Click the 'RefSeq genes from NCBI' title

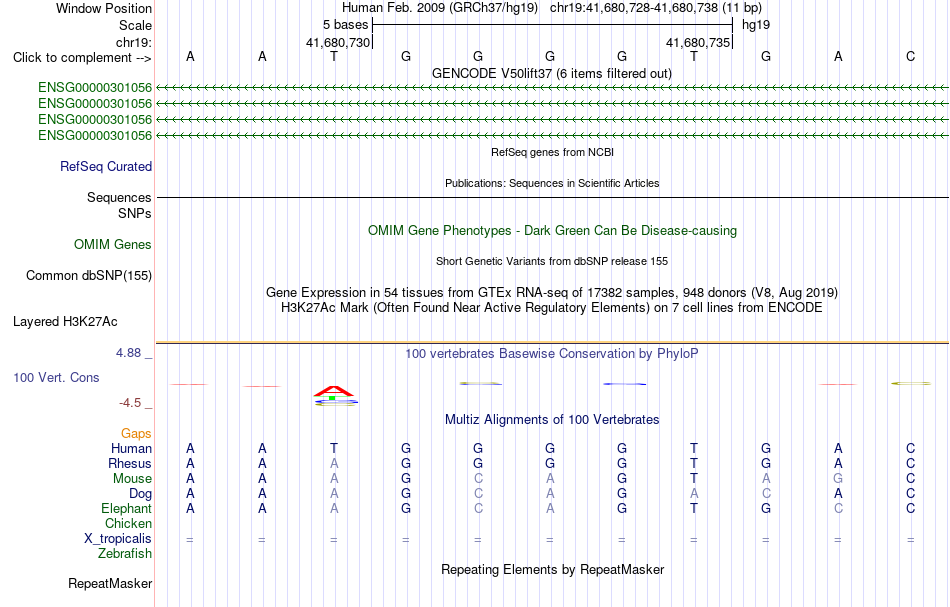tap(552, 152)
